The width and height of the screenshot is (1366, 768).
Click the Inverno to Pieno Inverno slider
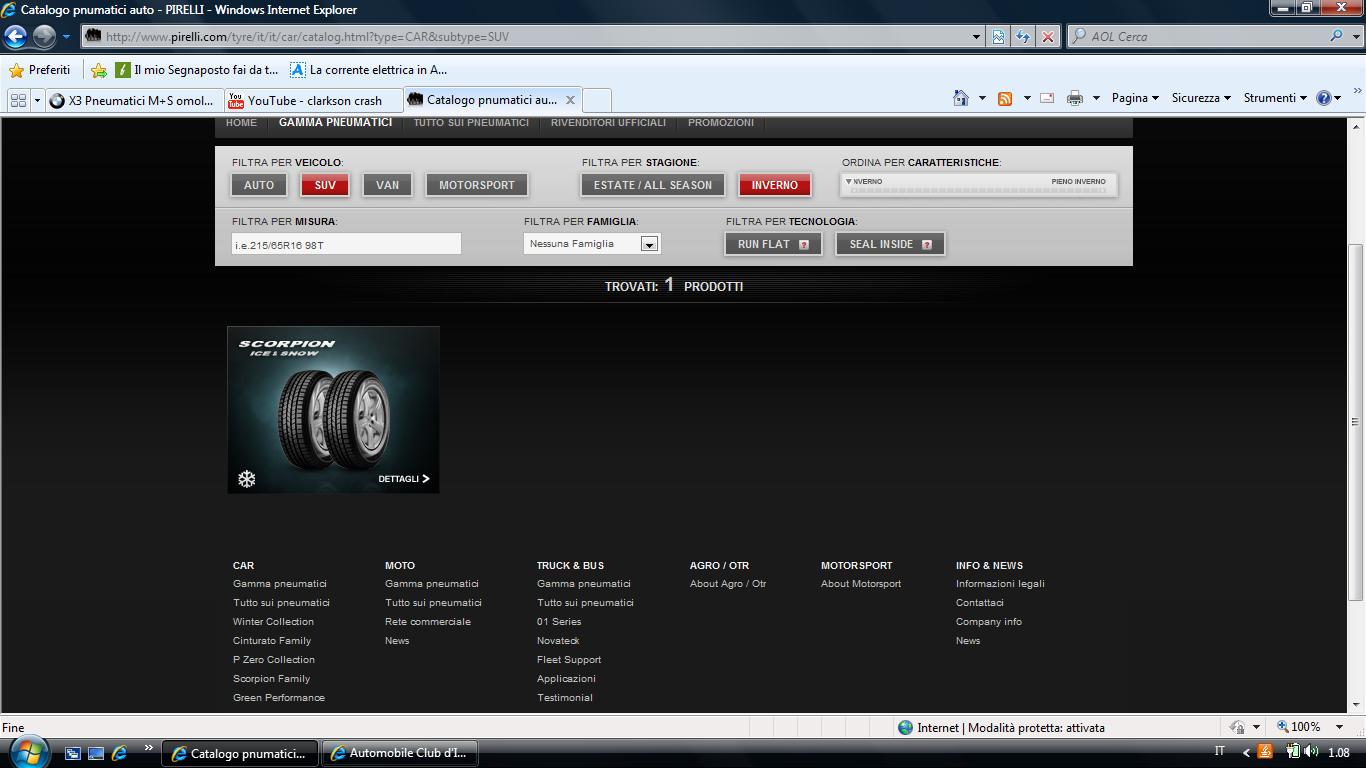point(978,185)
